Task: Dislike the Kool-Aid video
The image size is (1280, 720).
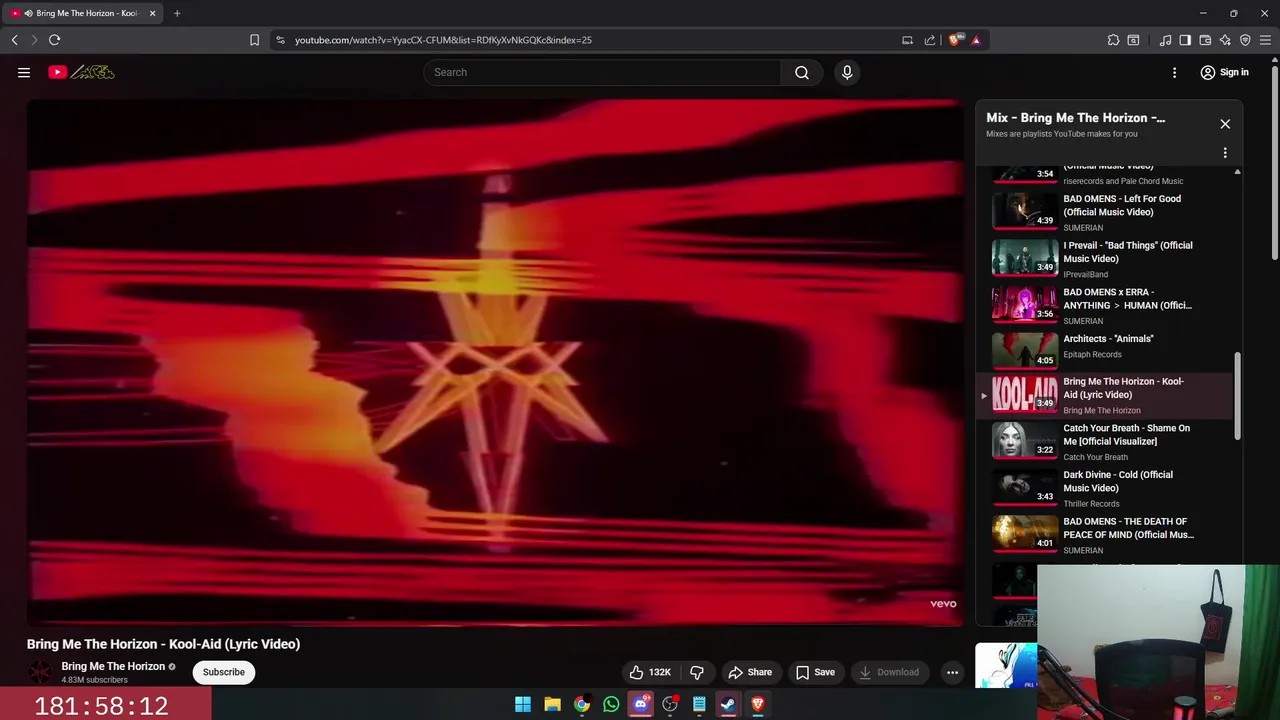Action: (x=698, y=672)
